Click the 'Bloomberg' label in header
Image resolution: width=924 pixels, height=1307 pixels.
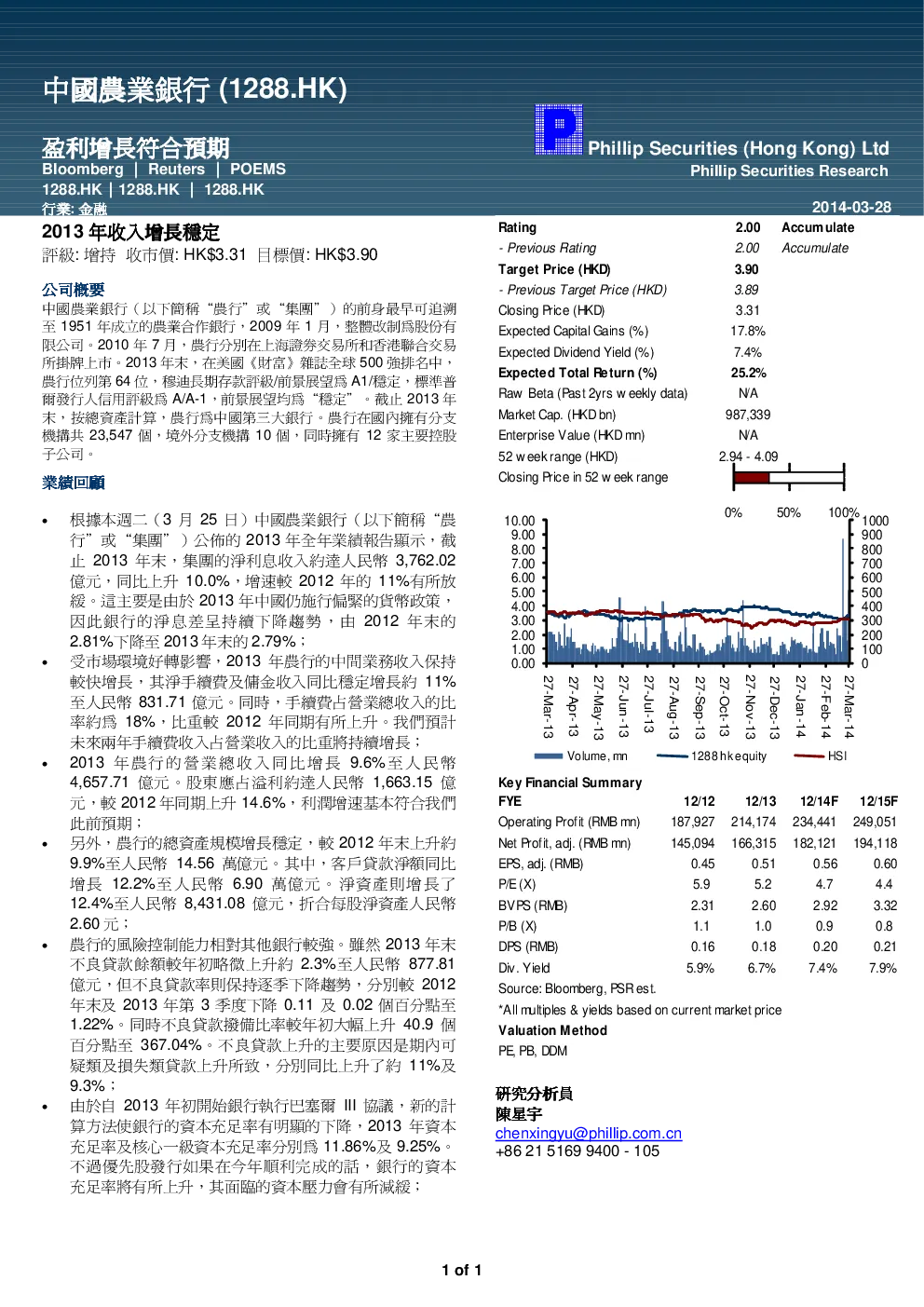(83, 170)
